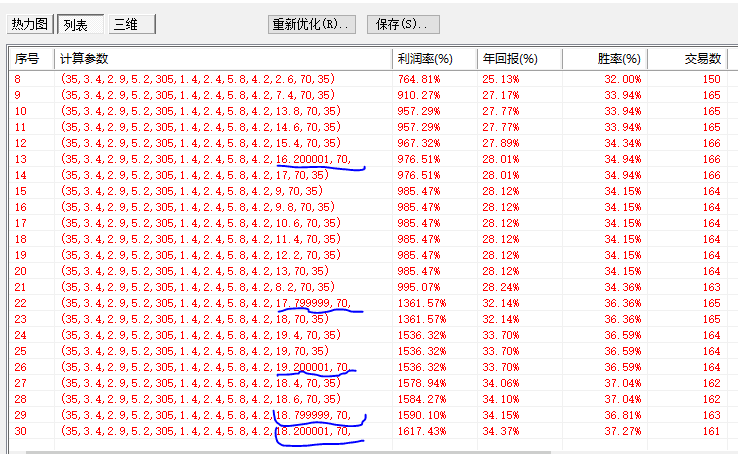Select the row containing 18.799999 parameter
Viewport: 738px width, 454px height.
click(x=373, y=415)
